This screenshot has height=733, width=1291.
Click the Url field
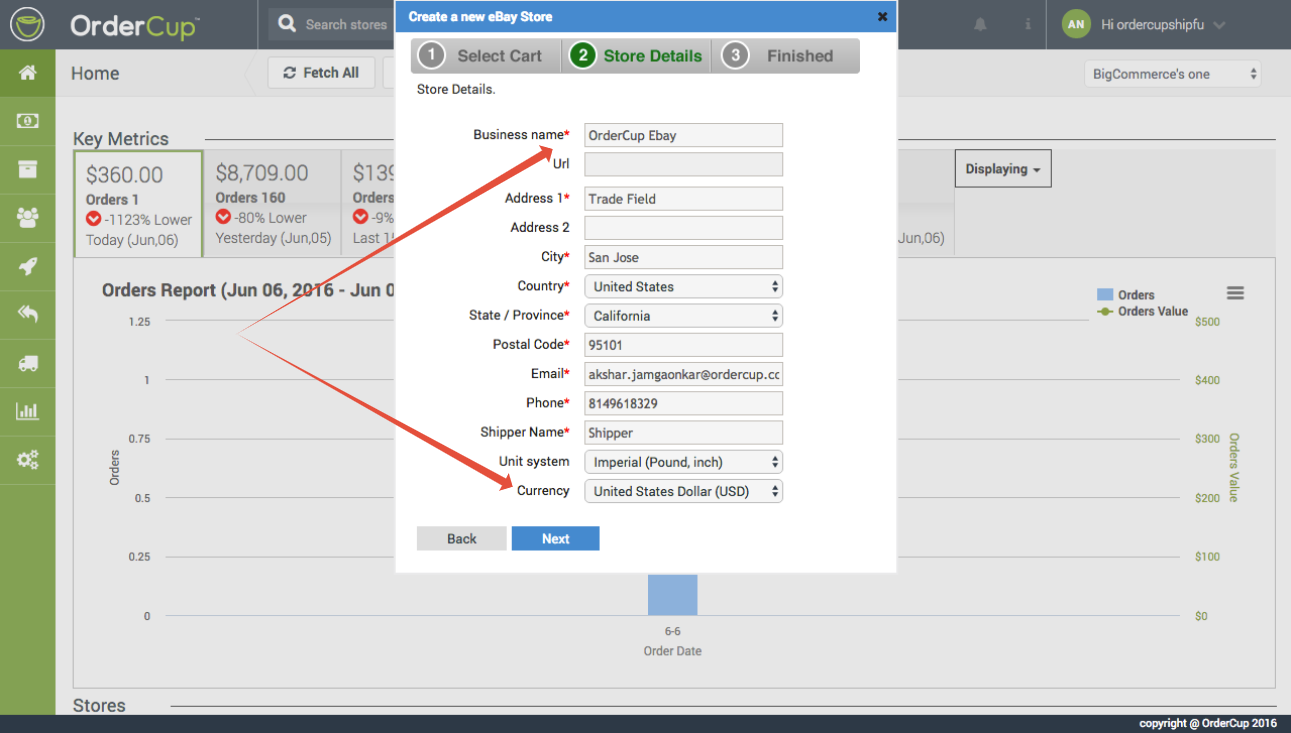683,164
